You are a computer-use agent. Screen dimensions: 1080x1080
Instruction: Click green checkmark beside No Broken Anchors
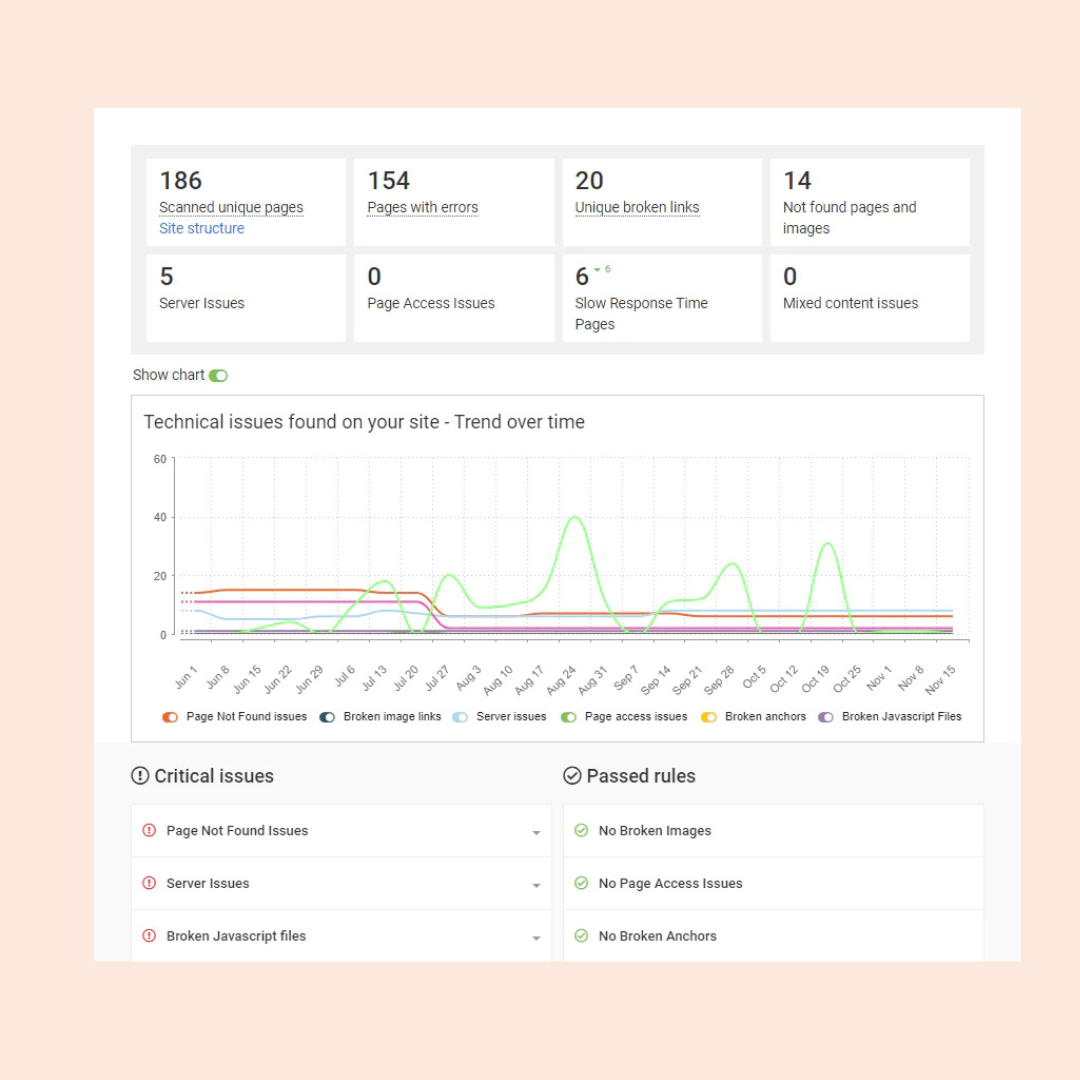581,936
